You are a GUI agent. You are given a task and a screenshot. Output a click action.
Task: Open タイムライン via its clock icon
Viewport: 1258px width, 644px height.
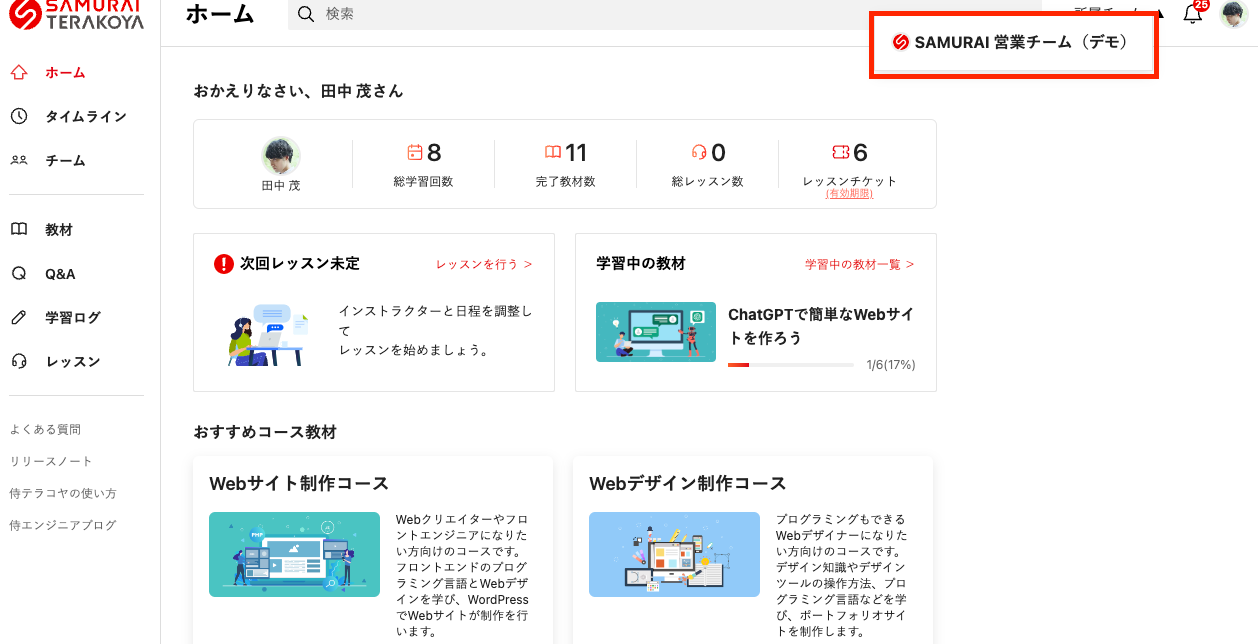(x=19, y=117)
